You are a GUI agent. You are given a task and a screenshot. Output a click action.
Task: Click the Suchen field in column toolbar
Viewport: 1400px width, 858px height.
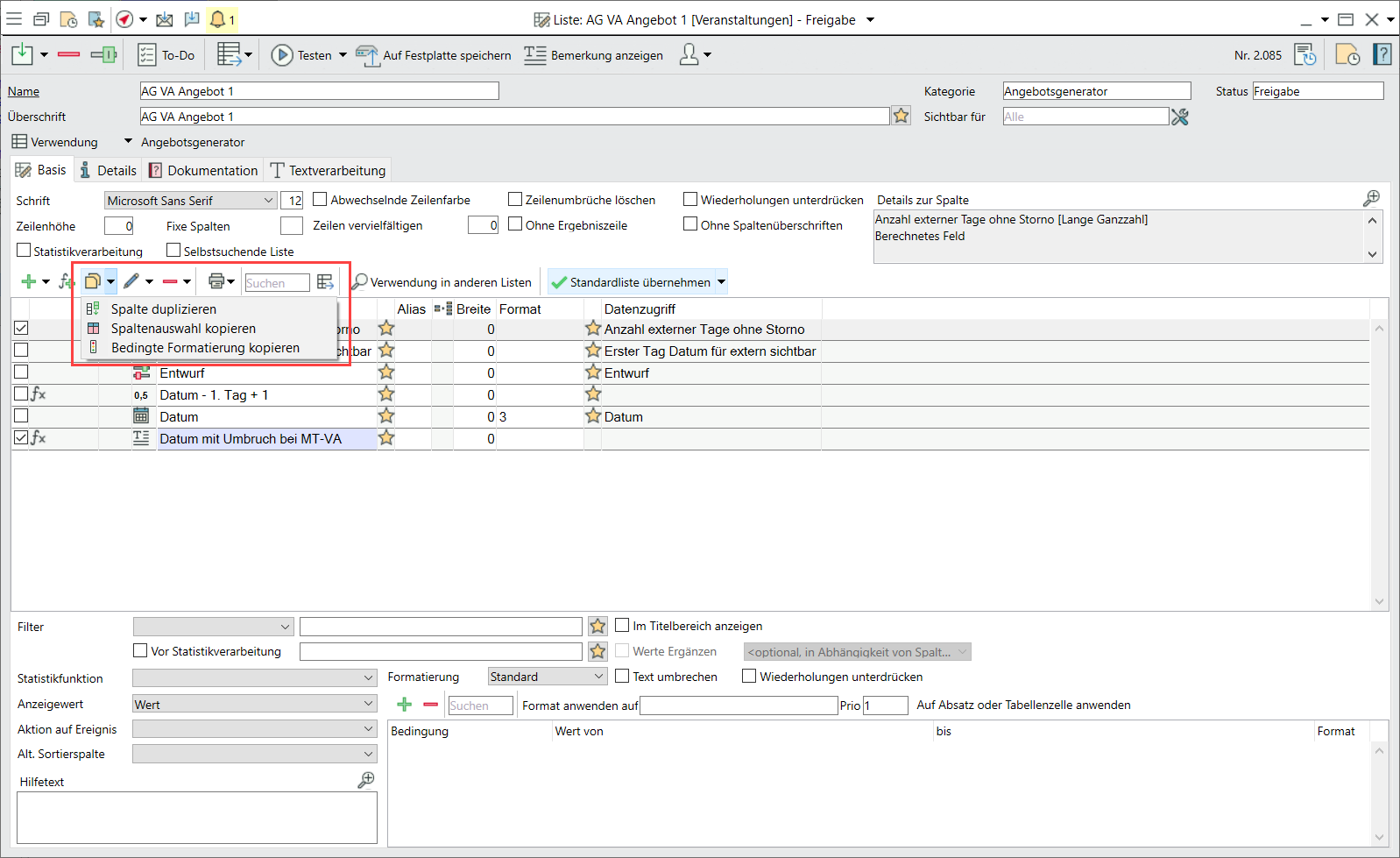click(276, 282)
